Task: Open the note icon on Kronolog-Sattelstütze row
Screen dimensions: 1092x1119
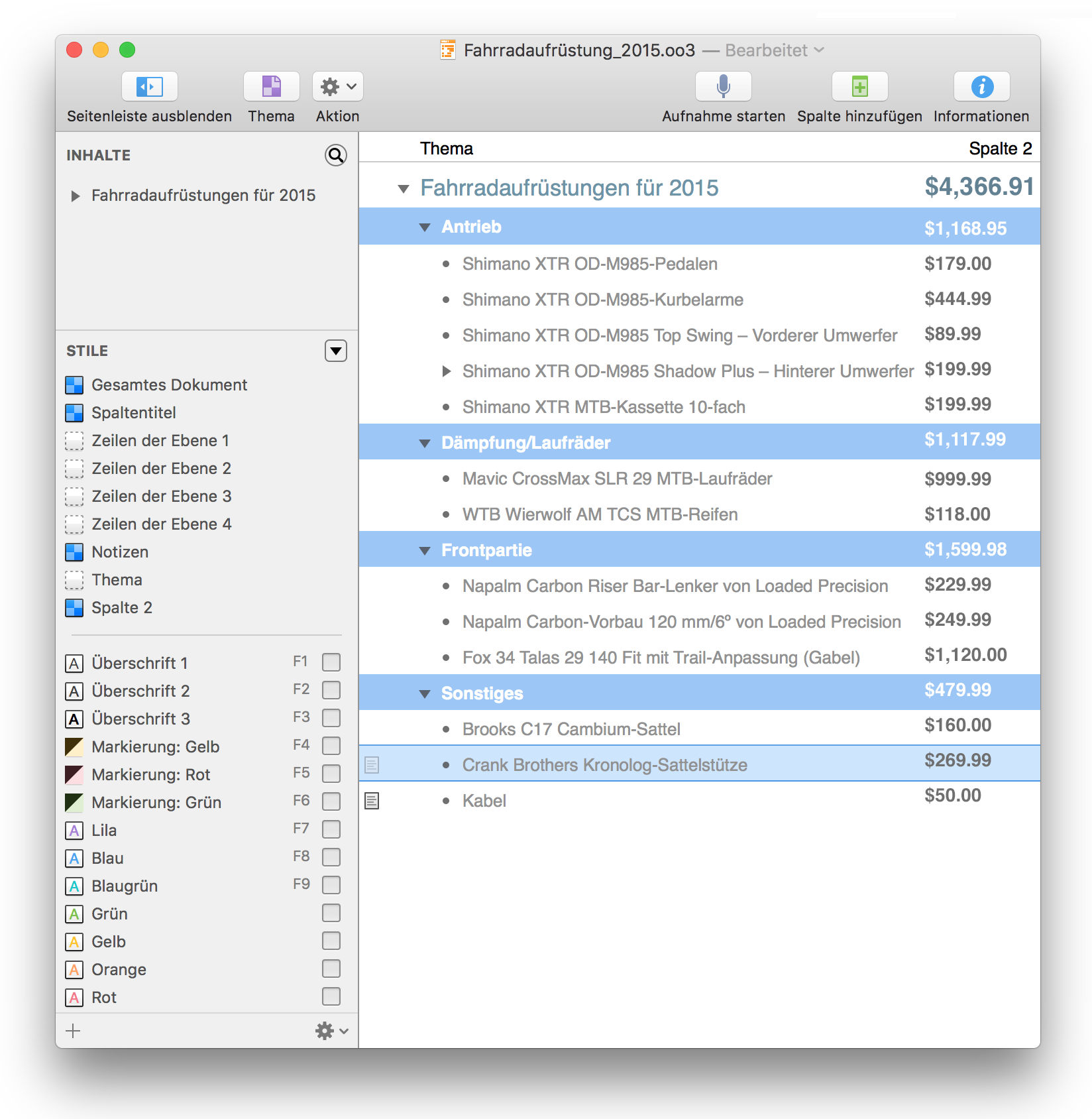Action: (x=372, y=765)
